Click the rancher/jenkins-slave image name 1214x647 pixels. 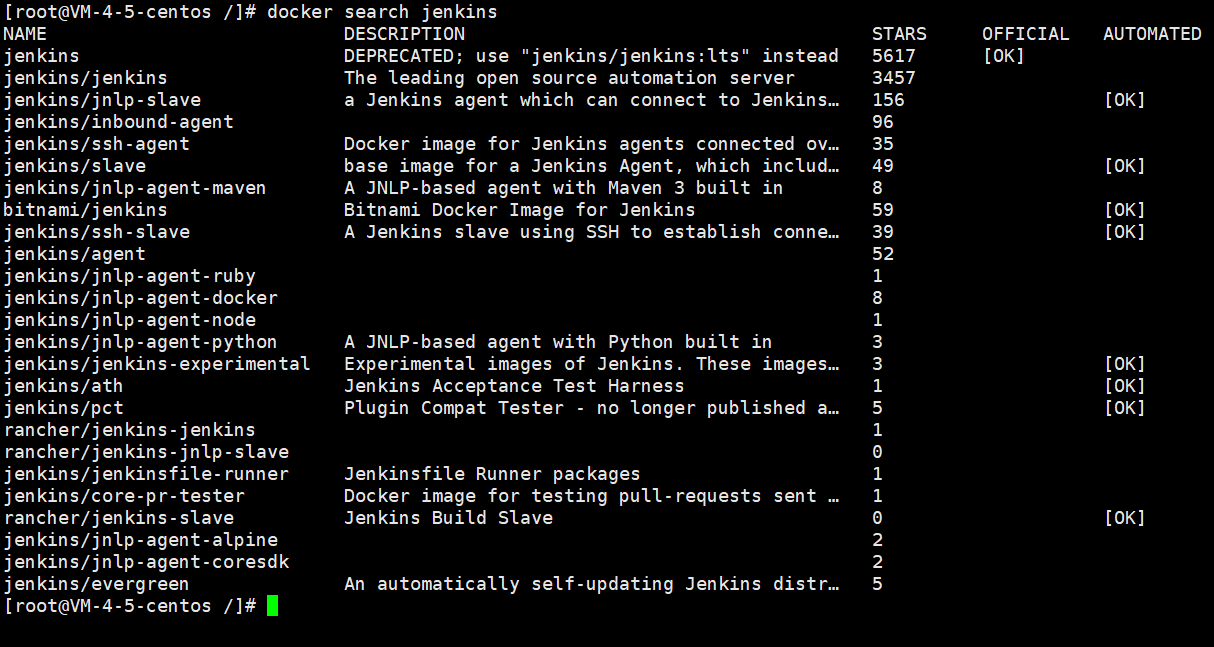118,518
